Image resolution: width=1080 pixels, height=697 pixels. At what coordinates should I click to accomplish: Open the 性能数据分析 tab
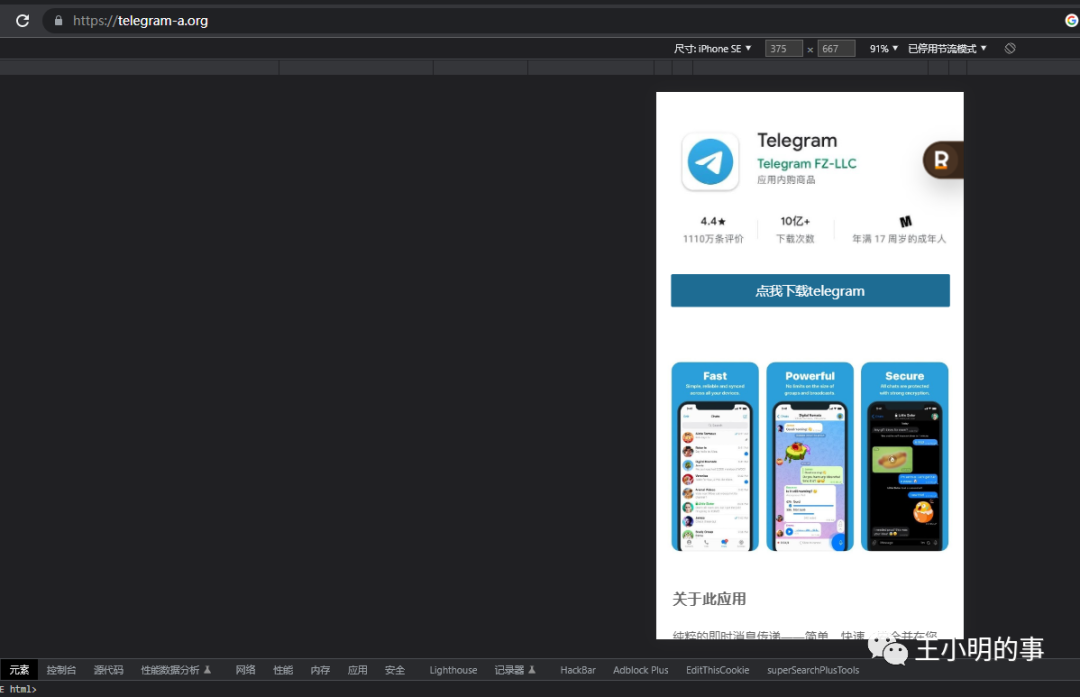click(x=176, y=669)
